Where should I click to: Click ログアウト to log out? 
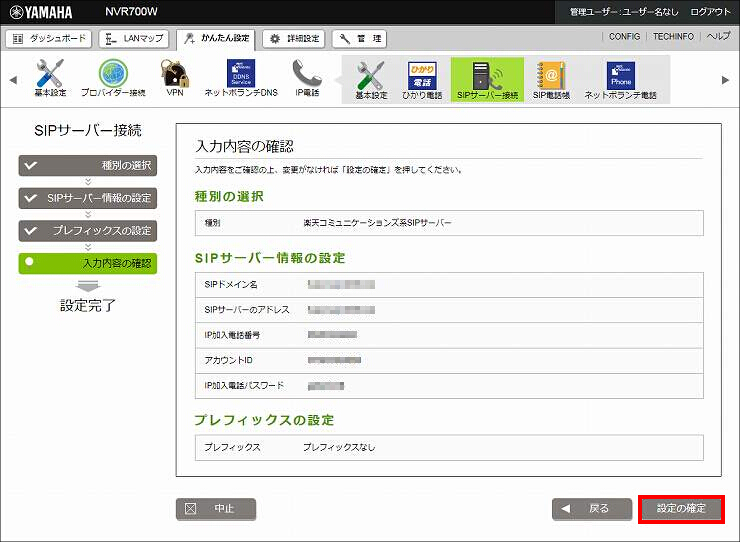[x=710, y=12]
